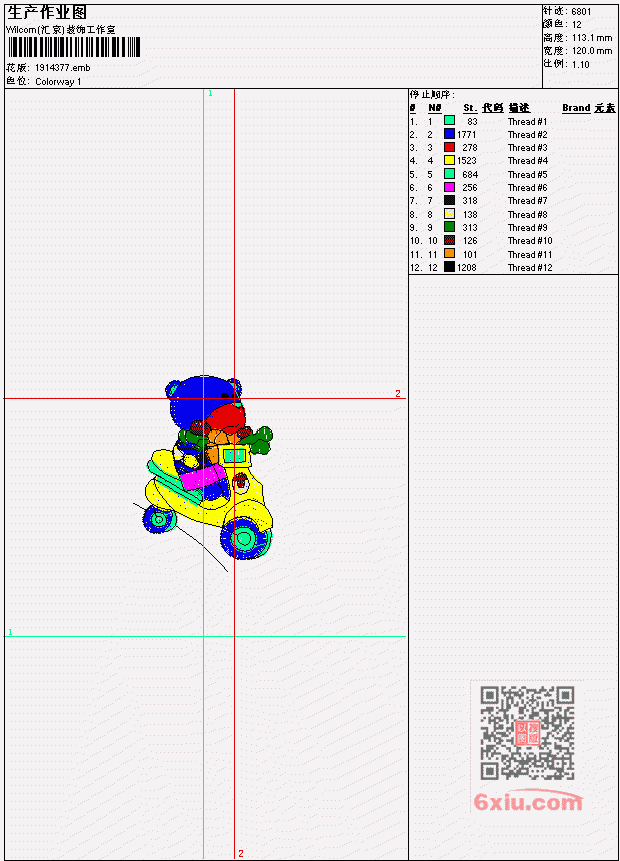
Task: Select the stitch count value 1523
Action: [467, 161]
